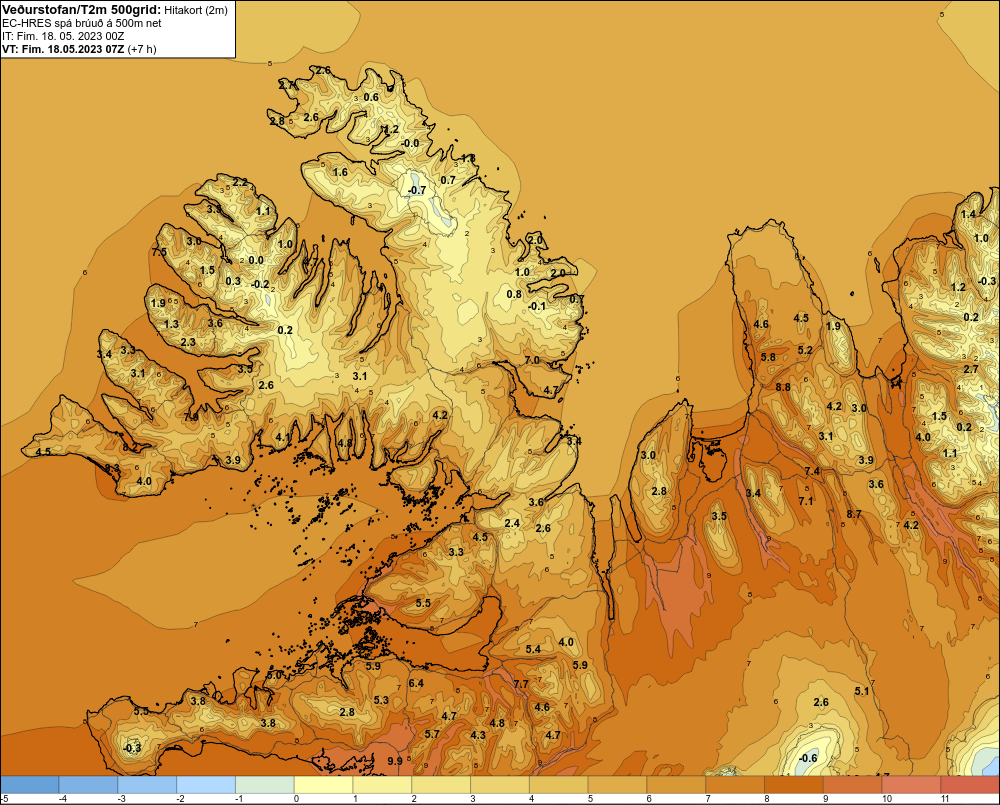Click the 2.2 temperature value on map
The image size is (1000, 805).
(x=240, y=182)
